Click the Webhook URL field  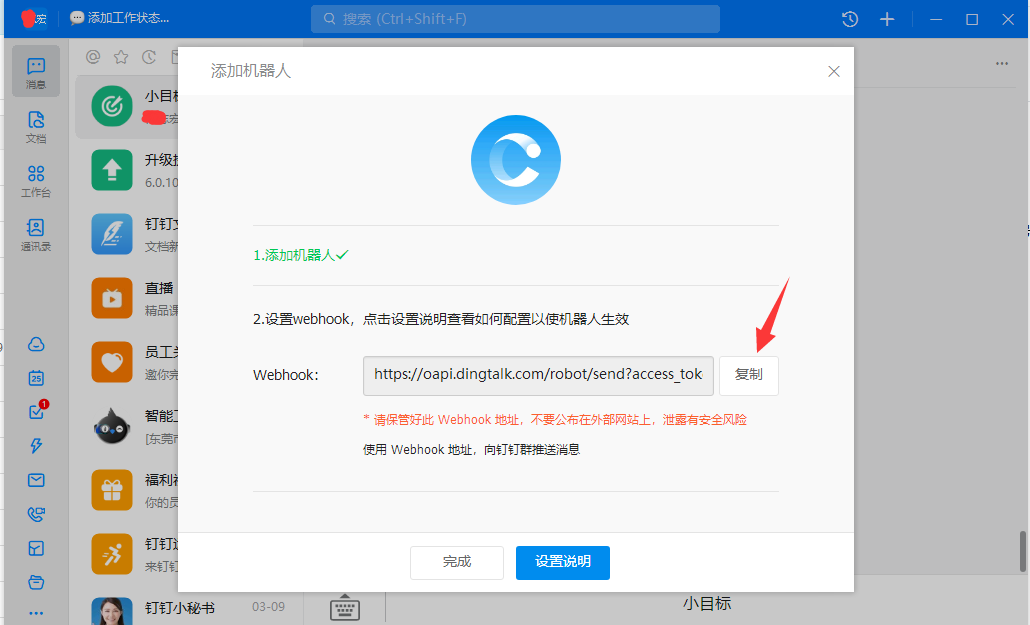[x=538, y=375]
